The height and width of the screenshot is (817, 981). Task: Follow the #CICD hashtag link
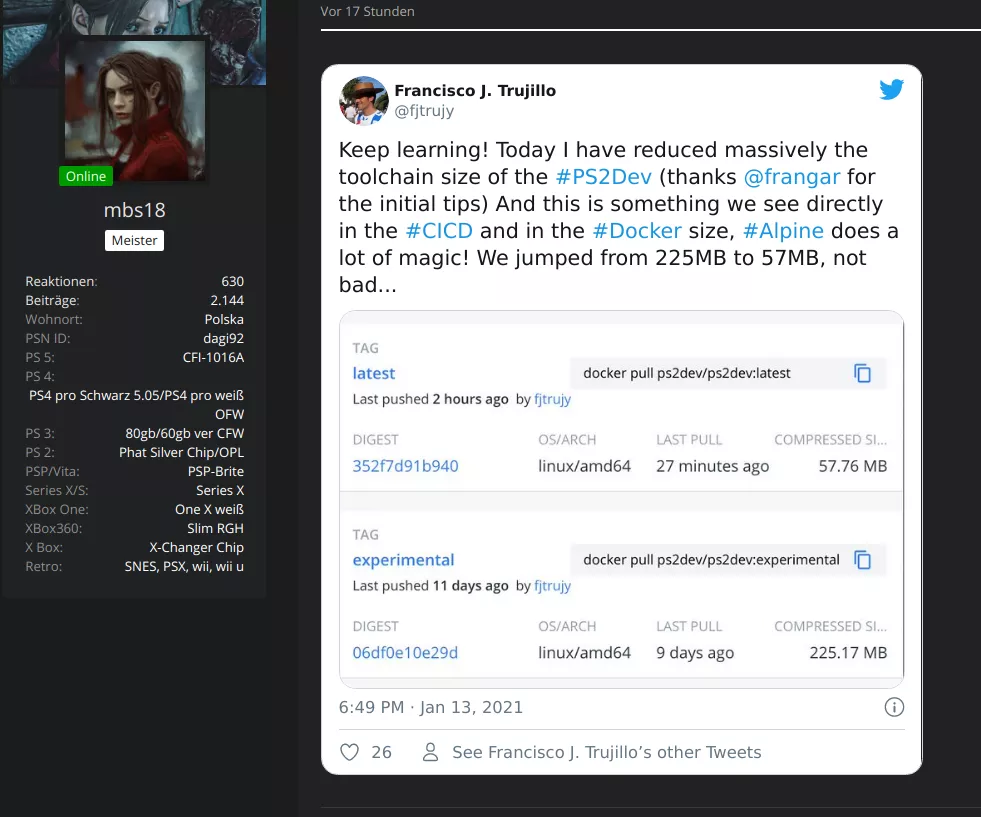(440, 231)
